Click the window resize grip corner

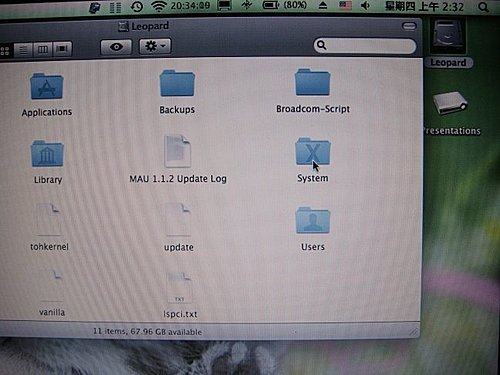pos(413,331)
